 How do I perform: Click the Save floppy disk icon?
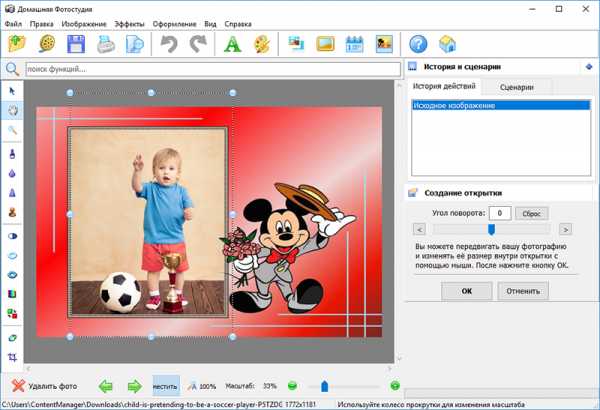(x=76, y=44)
